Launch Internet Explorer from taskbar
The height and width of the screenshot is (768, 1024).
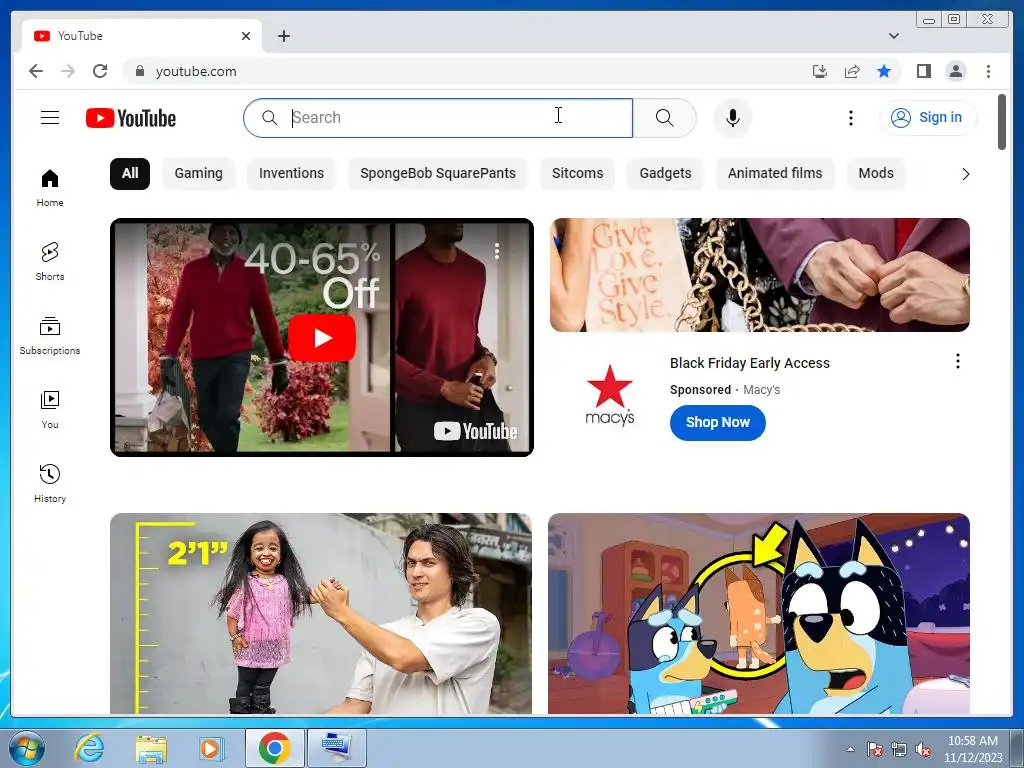[x=88, y=748]
